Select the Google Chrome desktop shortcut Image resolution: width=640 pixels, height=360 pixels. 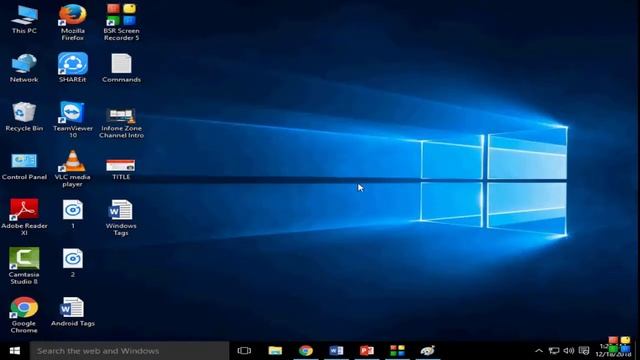[24, 315]
